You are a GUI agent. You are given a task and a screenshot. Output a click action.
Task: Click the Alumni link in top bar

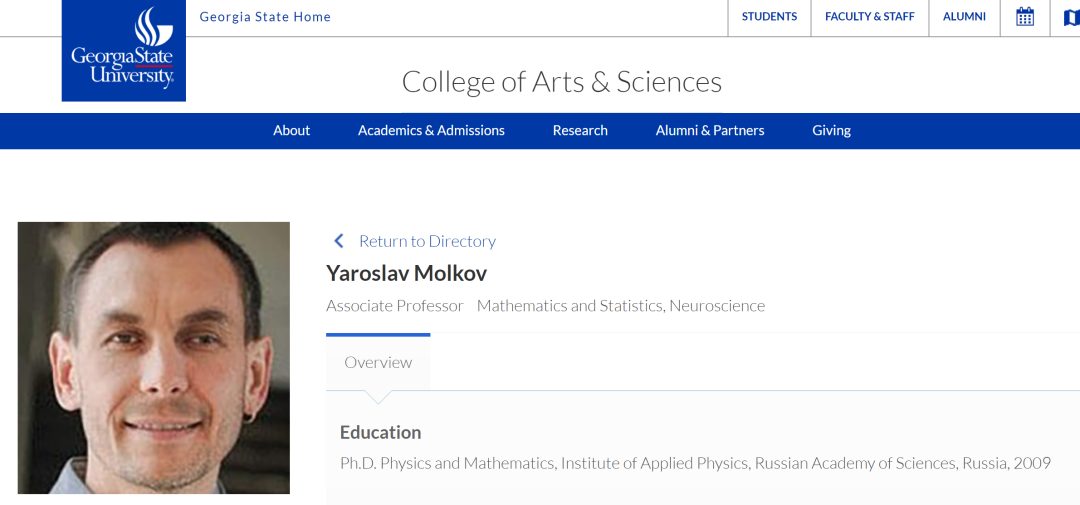click(964, 17)
